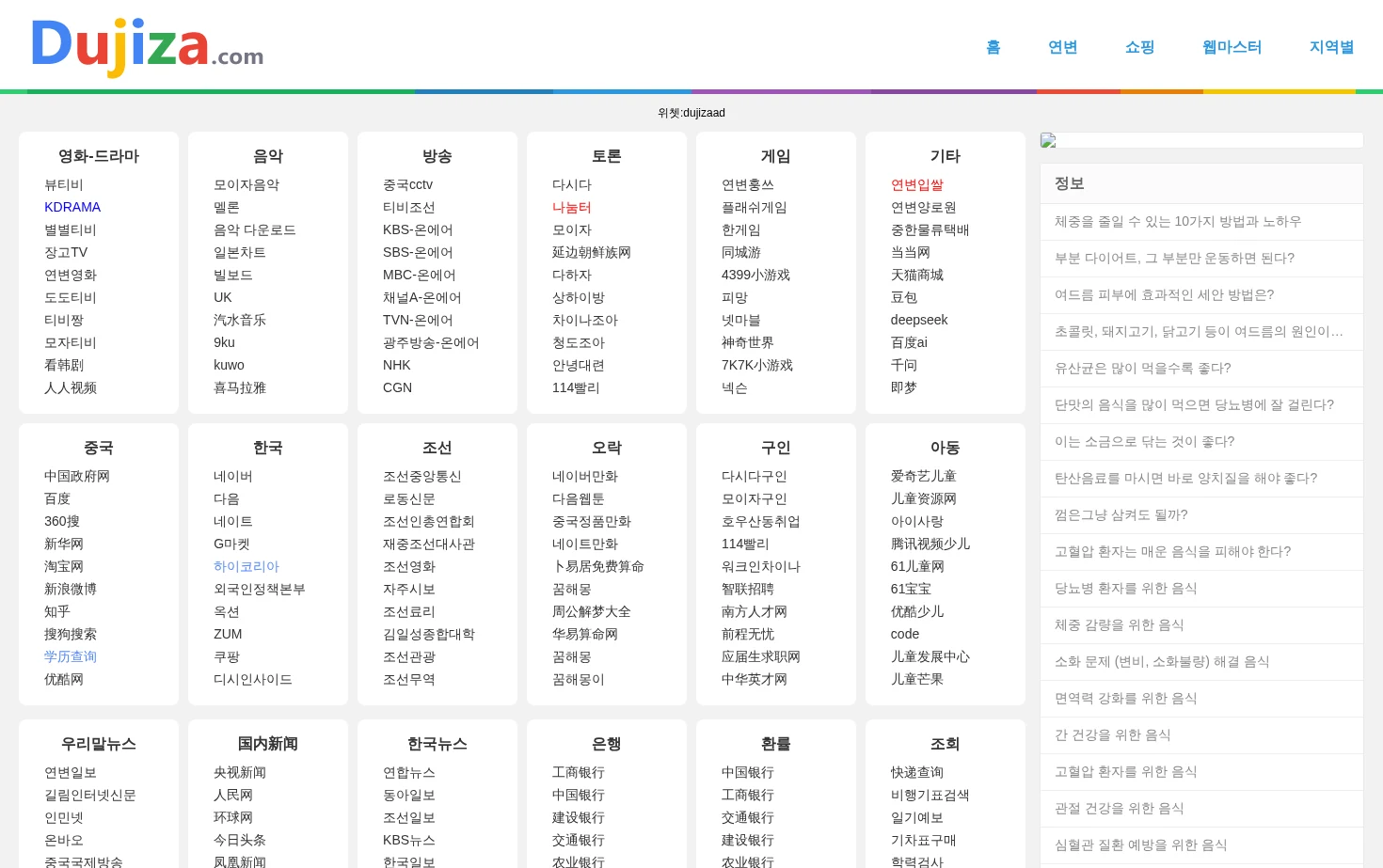Open the 学历查询 link

(71, 656)
